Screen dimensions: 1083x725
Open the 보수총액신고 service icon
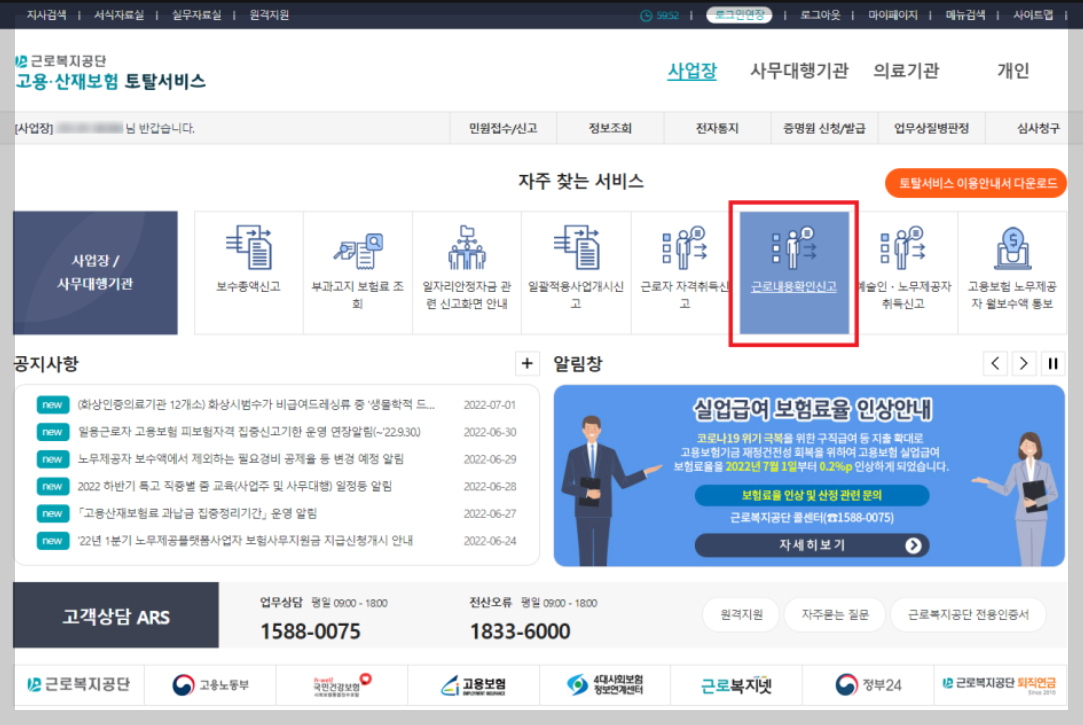(246, 272)
